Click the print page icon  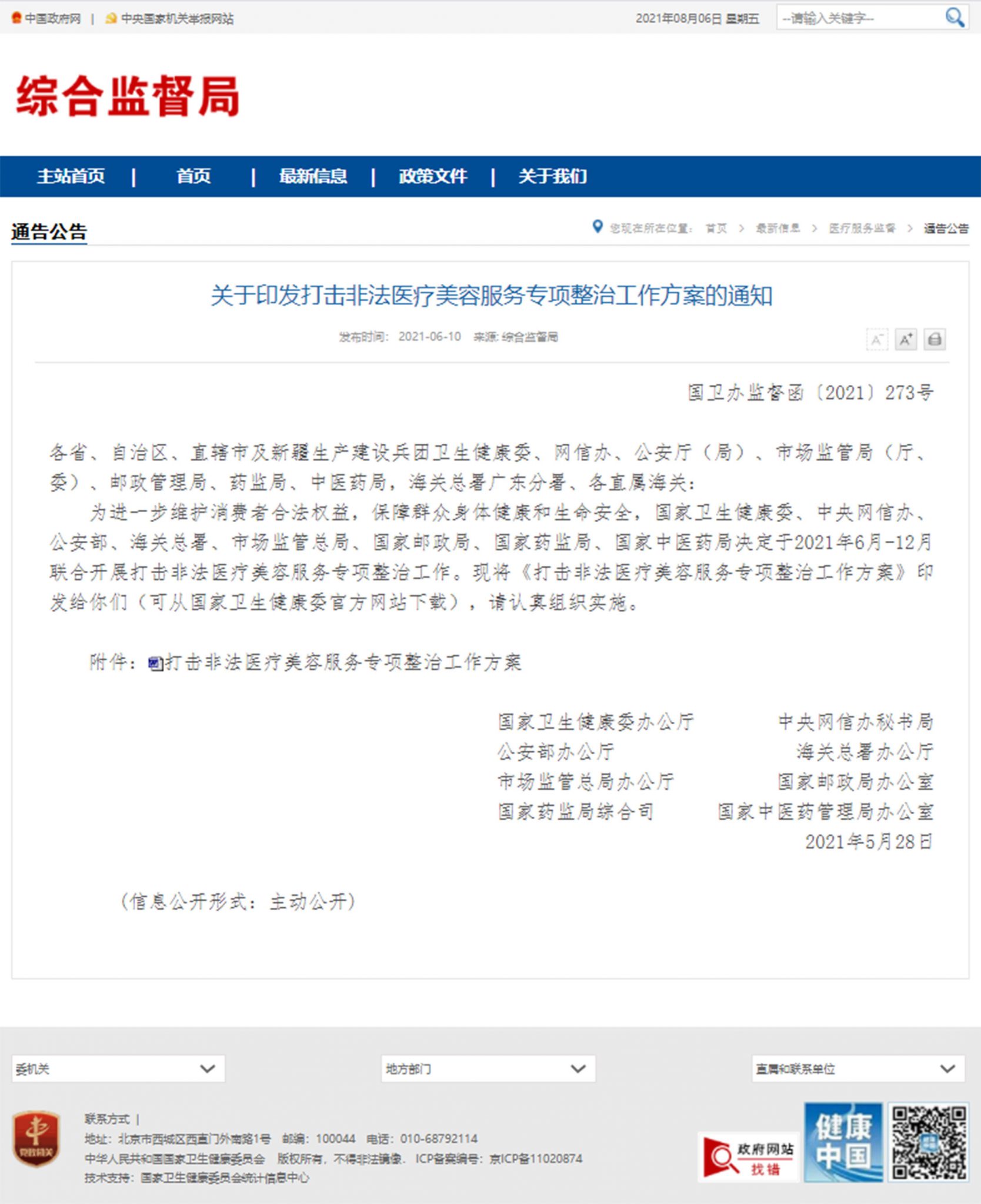tap(935, 339)
